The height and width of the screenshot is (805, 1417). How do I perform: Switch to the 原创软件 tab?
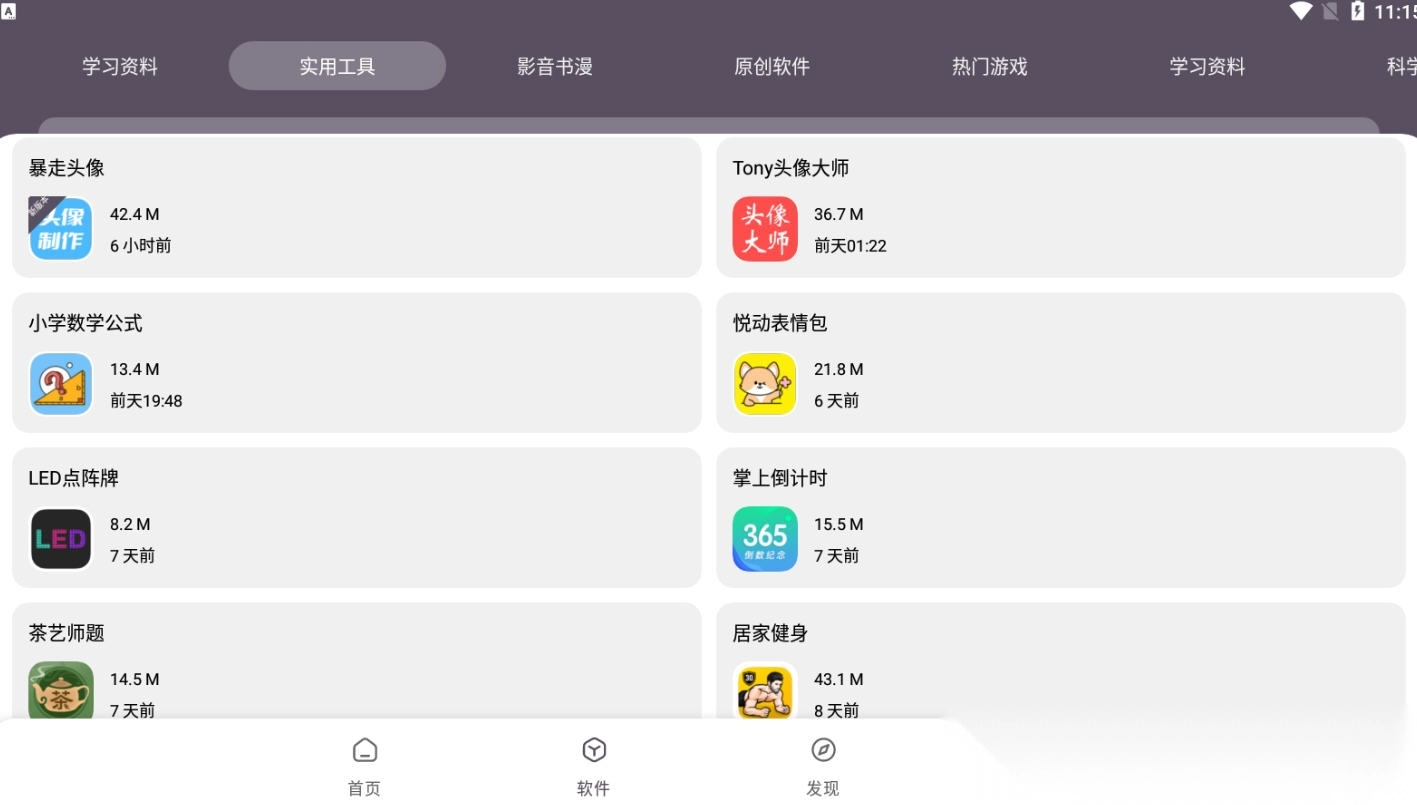coord(772,67)
